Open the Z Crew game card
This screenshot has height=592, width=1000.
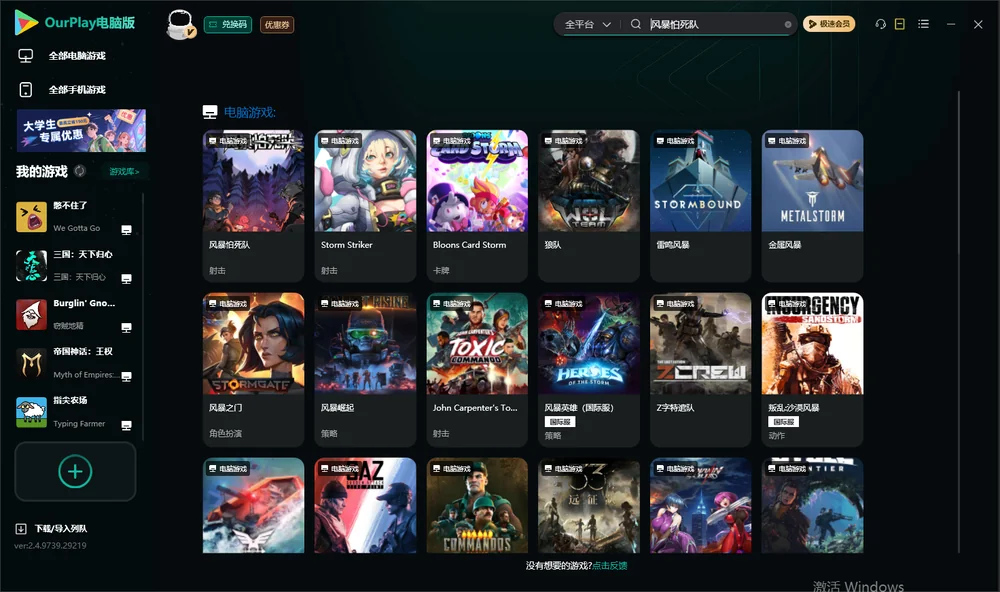coord(700,369)
